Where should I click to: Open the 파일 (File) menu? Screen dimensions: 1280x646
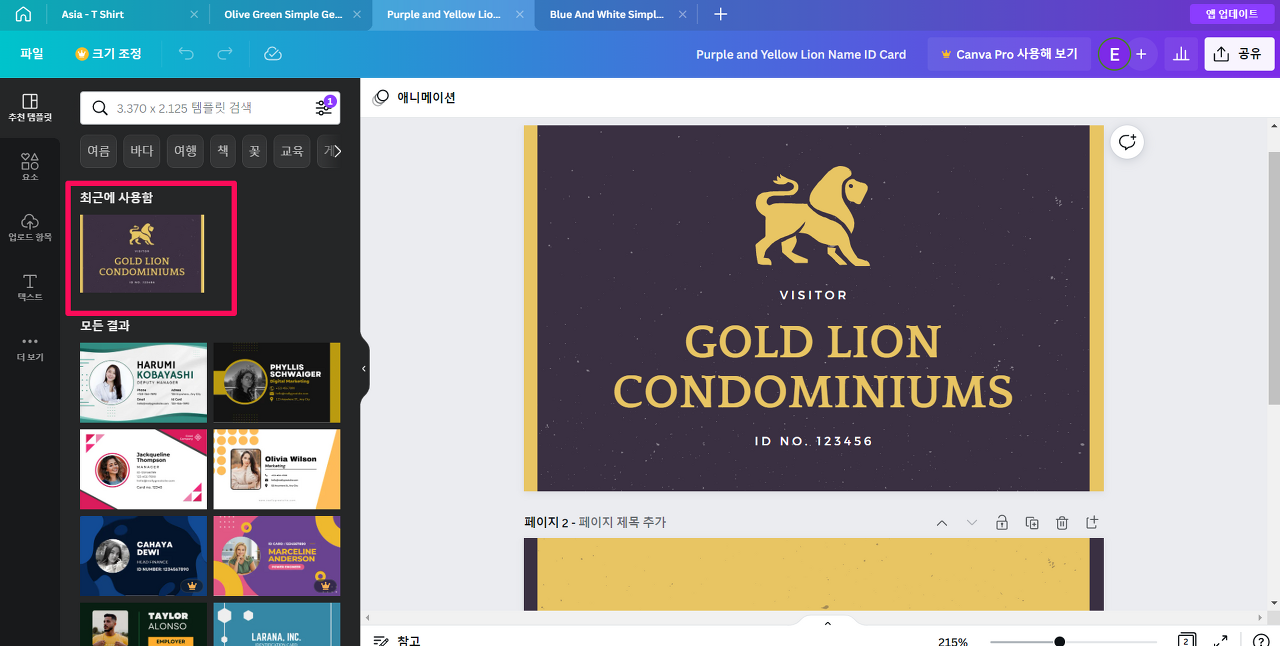coord(32,54)
